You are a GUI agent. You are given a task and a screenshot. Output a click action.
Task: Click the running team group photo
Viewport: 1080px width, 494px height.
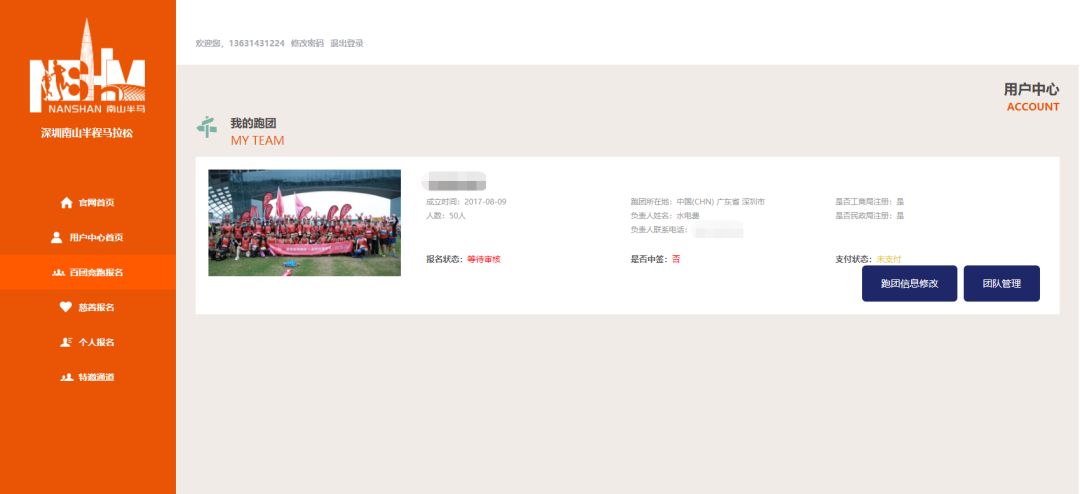coord(304,223)
